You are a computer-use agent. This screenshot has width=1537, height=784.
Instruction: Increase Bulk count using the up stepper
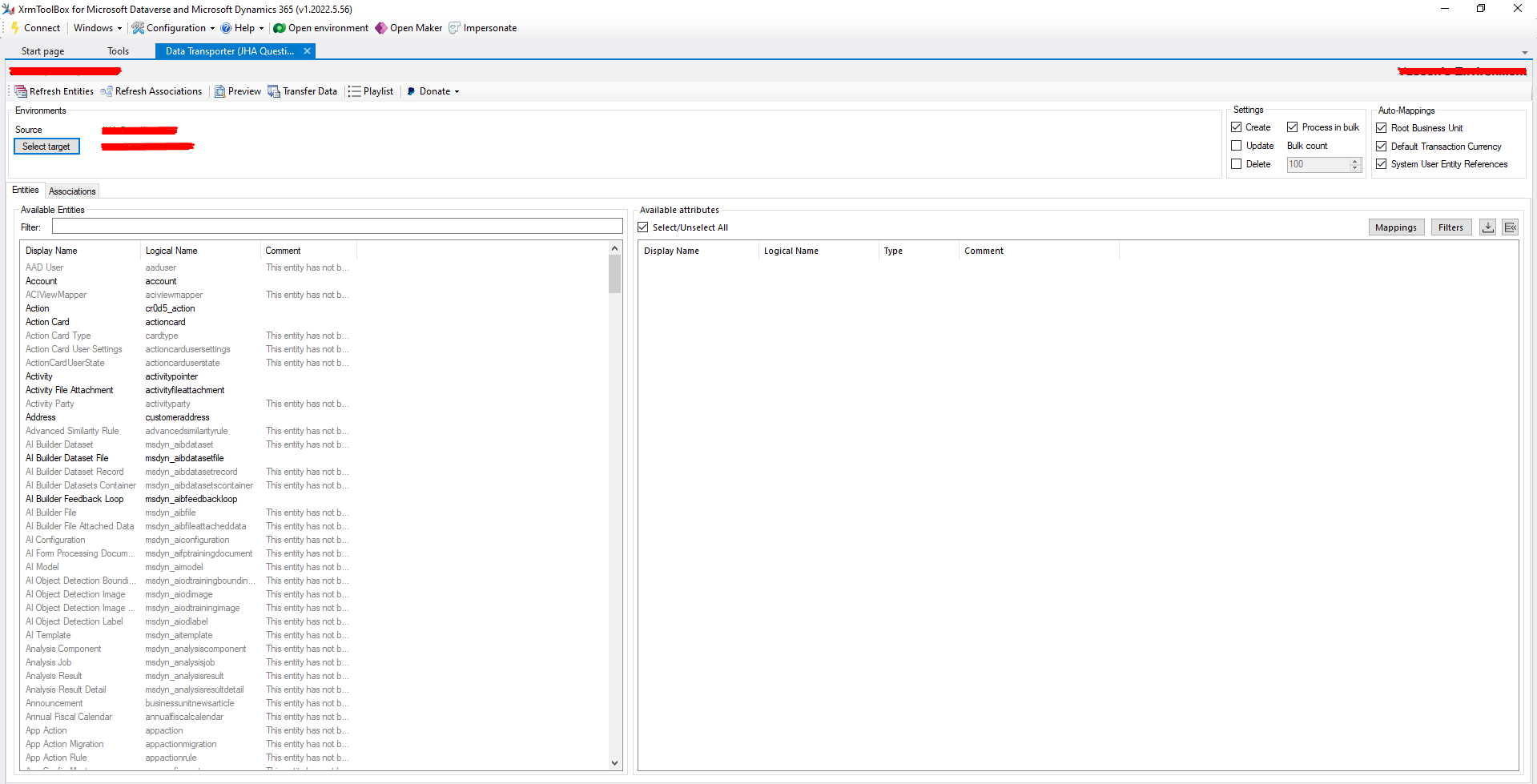[1354, 161]
